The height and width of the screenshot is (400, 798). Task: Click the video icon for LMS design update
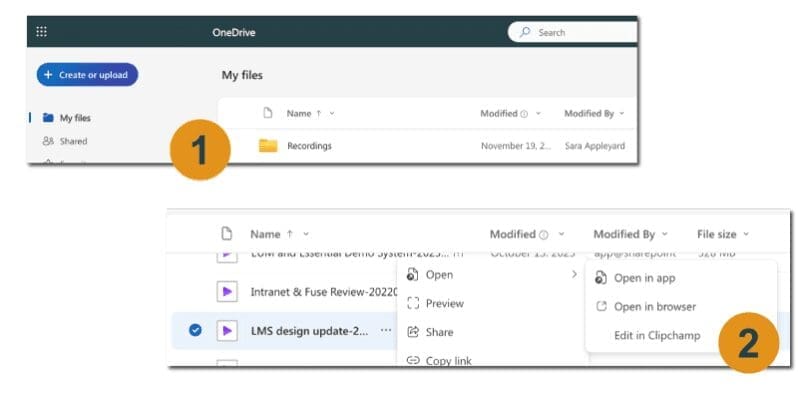tap(227, 330)
